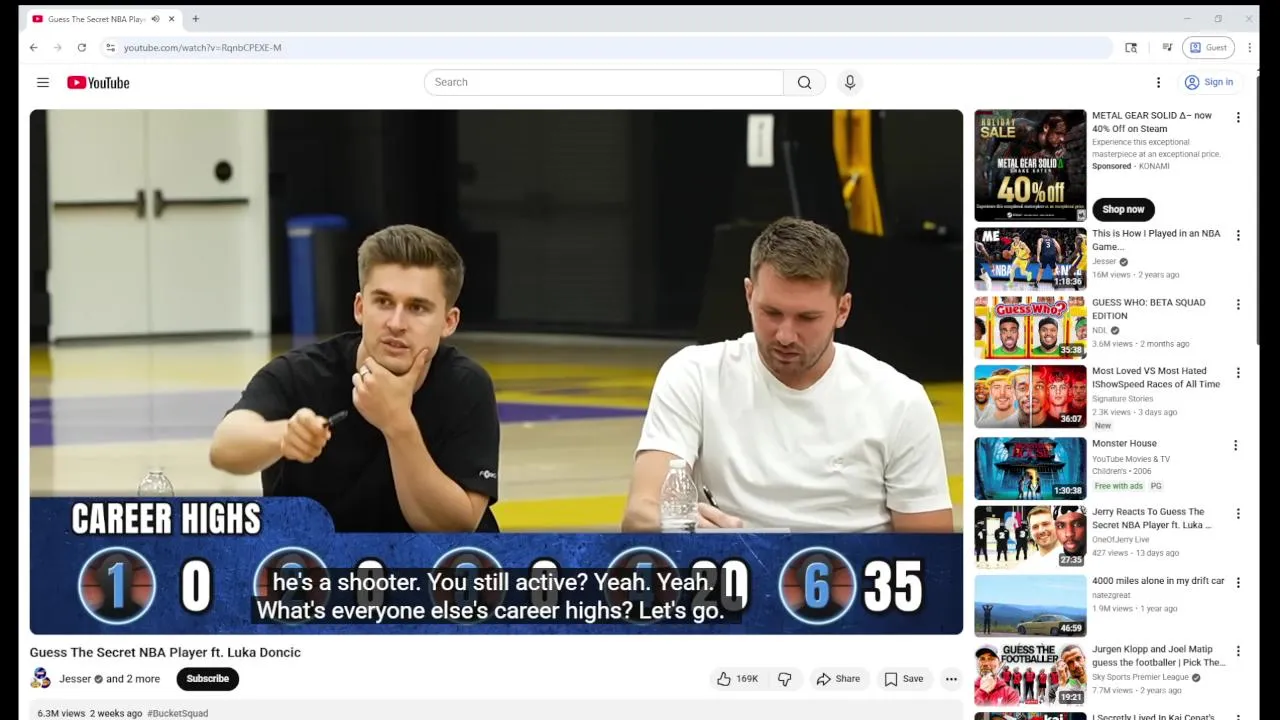Subscribe to Jesser's channel
This screenshot has width=1280, height=720.
point(208,679)
